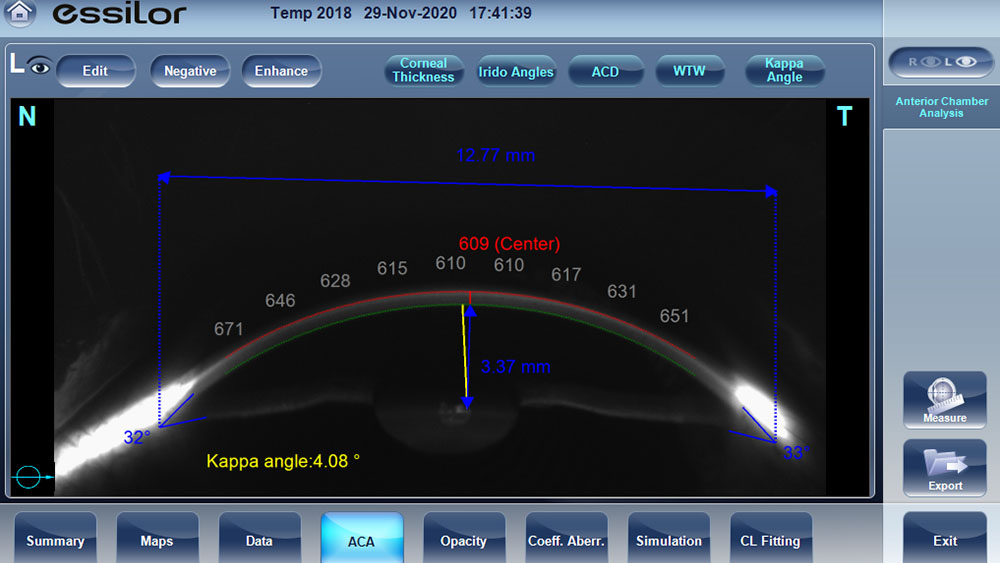
Task: Toggle the R/L eye selector
Action: [x=941, y=62]
